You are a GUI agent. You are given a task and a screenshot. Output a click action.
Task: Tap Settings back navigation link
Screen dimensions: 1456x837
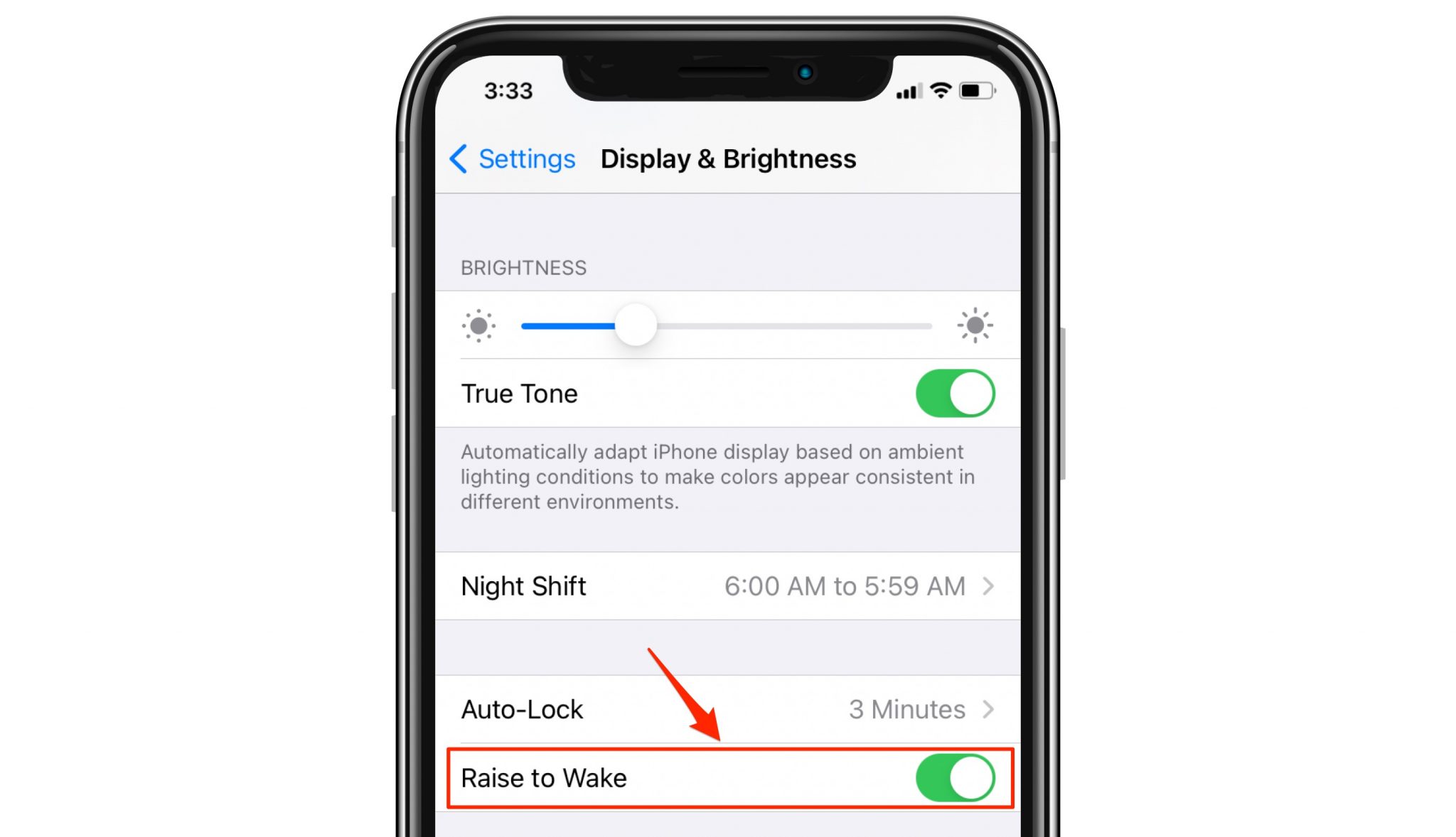click(x=510, y=159)
